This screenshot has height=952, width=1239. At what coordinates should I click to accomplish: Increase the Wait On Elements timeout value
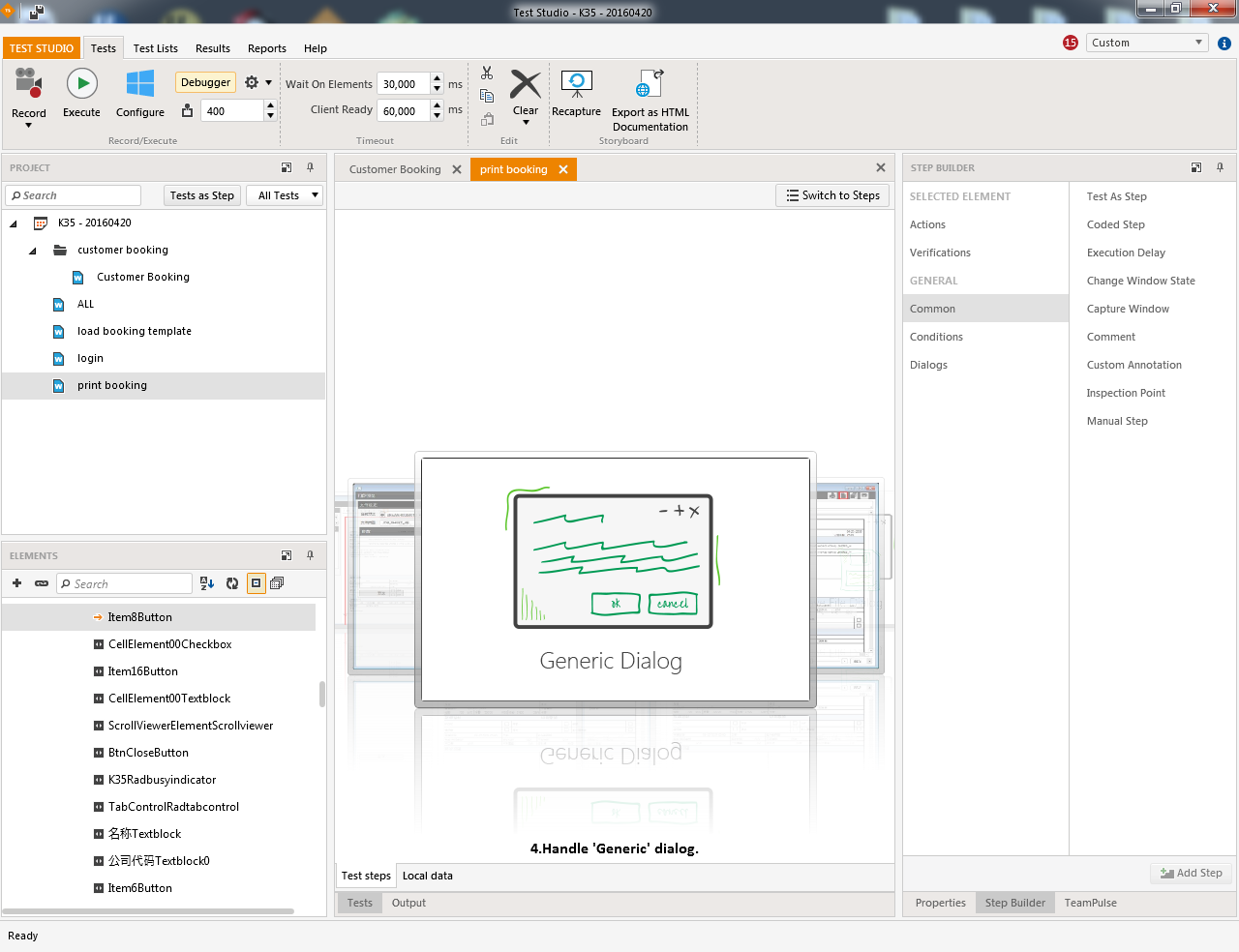(438, 78)
